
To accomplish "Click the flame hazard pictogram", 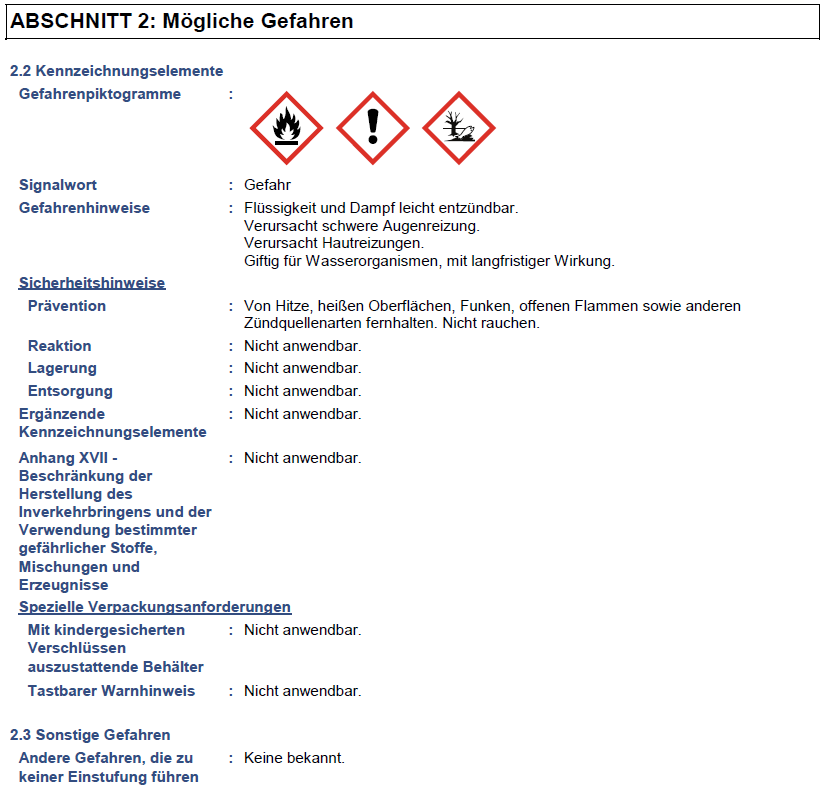I will [x=286, y=128].
